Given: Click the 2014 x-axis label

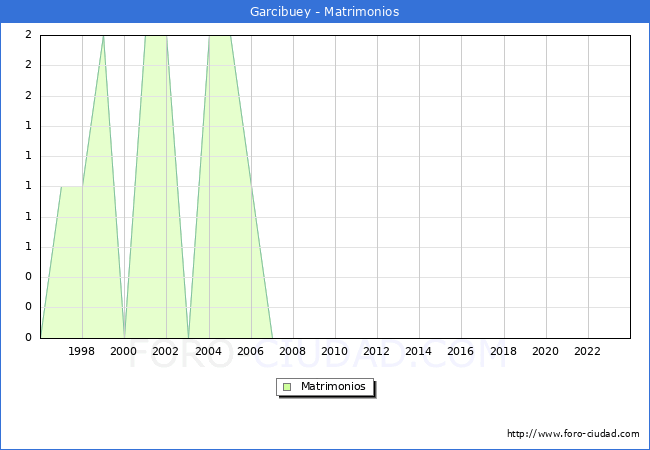Looking at the screenshot, I should pos(418,351).
